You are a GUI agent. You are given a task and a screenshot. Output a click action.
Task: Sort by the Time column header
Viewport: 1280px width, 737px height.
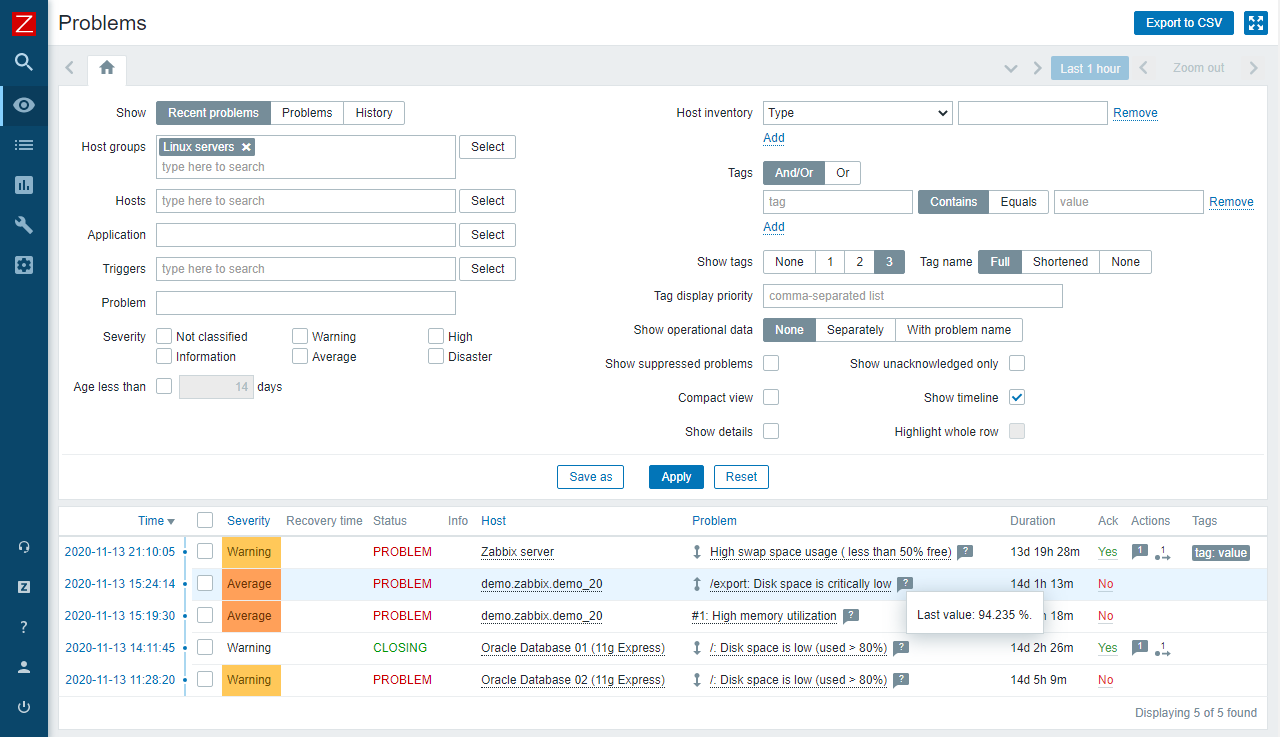(151, 520)
